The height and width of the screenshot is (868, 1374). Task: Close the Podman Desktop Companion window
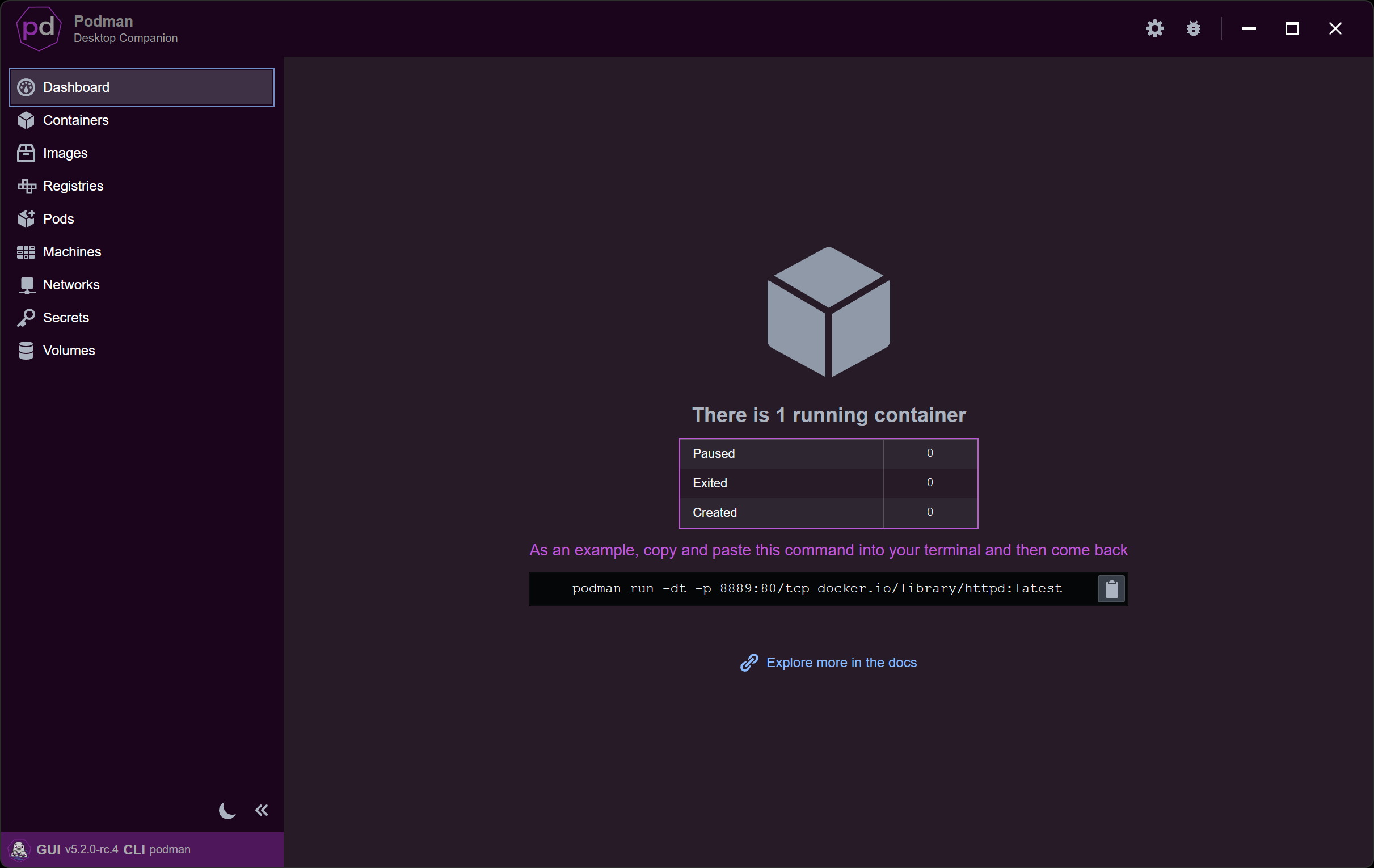coord(1335,28)
